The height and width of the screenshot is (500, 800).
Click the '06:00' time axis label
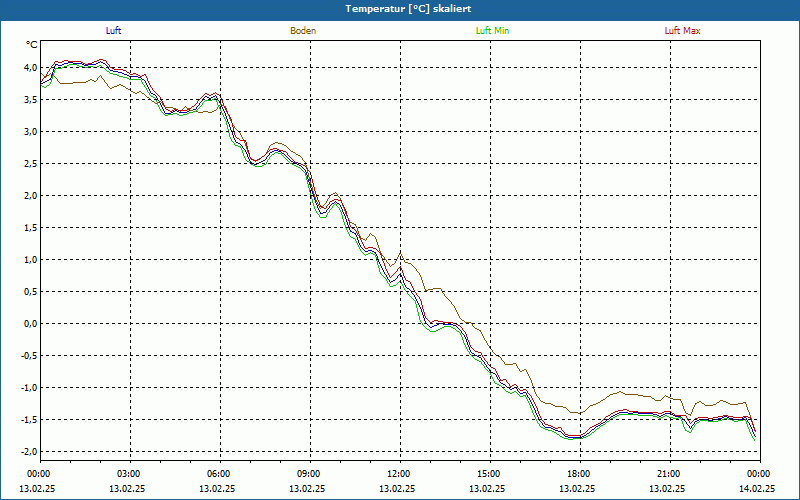tap(220, 474)
